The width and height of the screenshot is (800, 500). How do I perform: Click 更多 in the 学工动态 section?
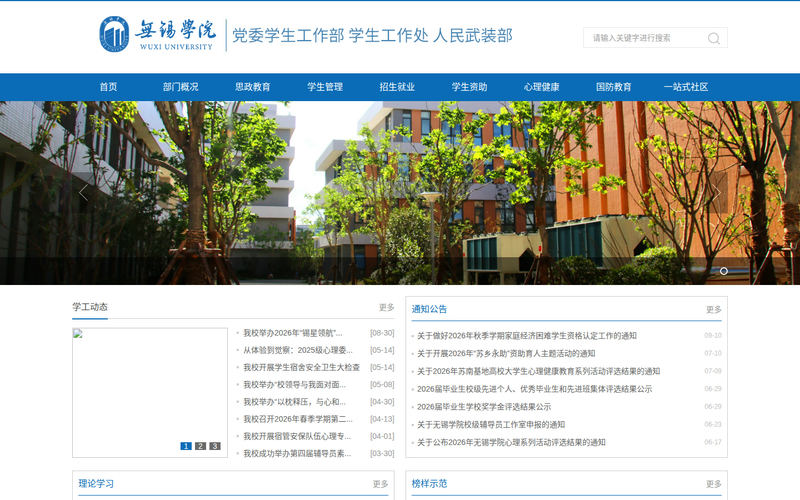[x=387, y=307]
